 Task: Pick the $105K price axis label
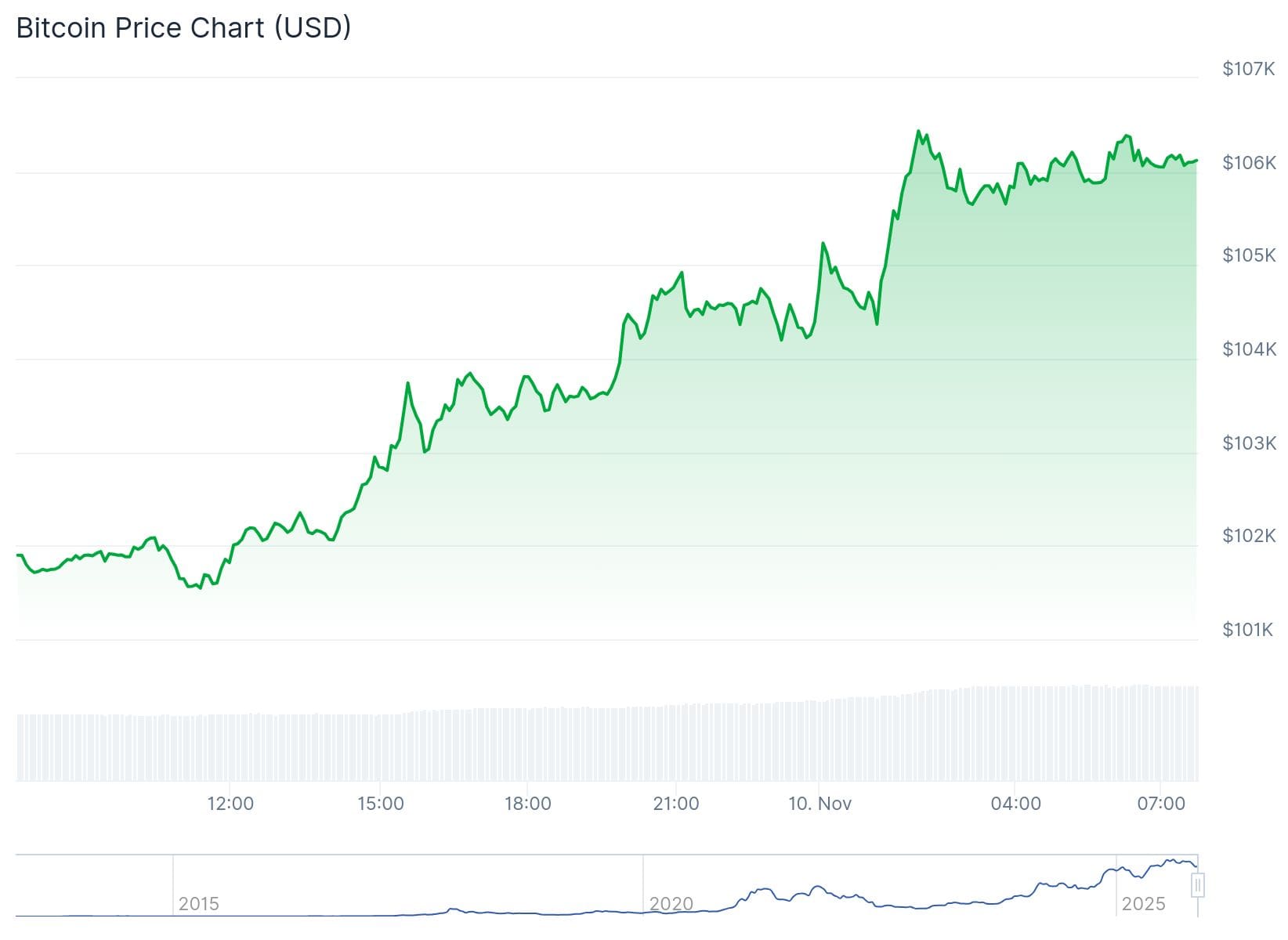(x=1249, y=255)
